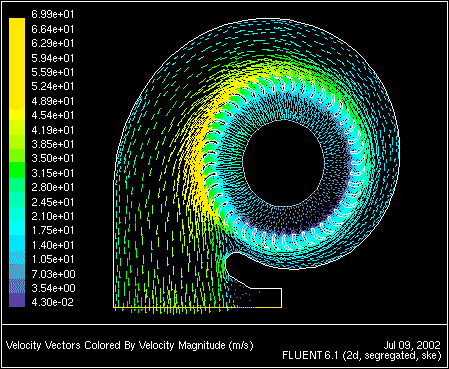Select the 3.15e+01 legend value
The width and height of the screenshot is (449, 369).
(53, 173)
